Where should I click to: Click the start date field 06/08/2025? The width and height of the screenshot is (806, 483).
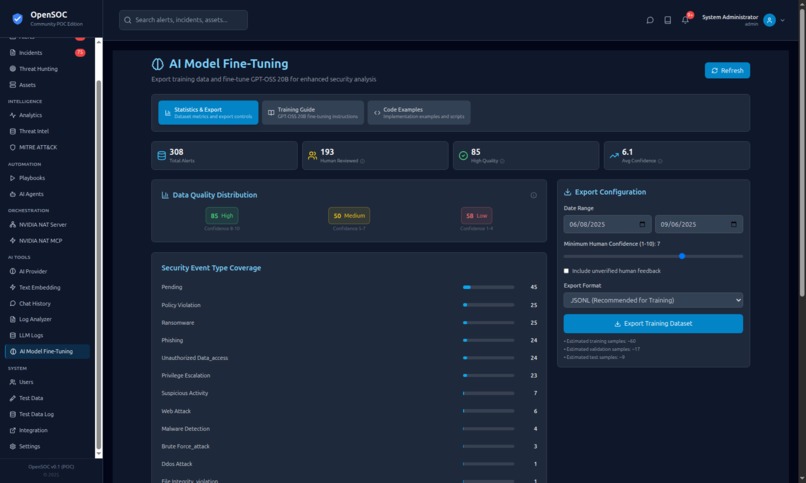click(x=607, y=224)
